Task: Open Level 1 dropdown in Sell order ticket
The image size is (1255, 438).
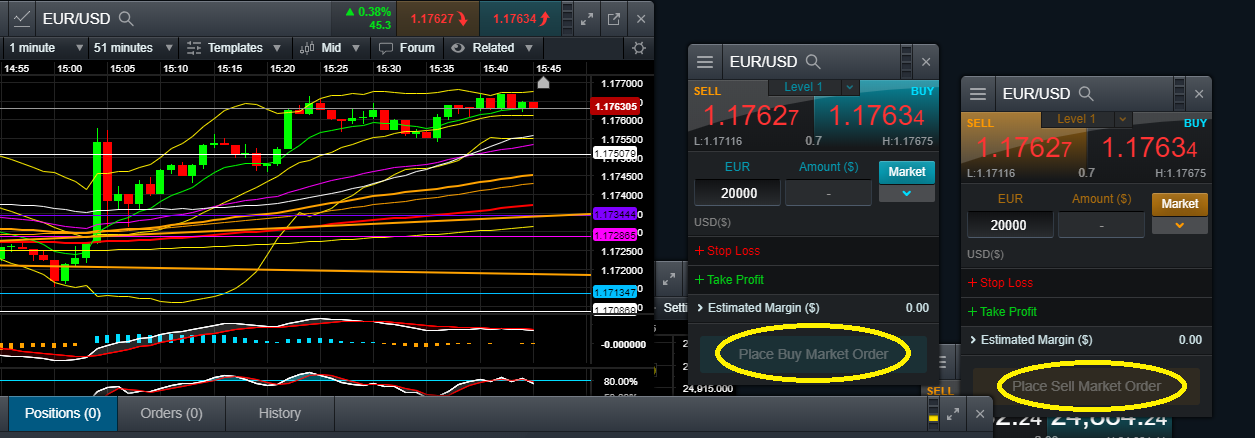Action: 1086,119
